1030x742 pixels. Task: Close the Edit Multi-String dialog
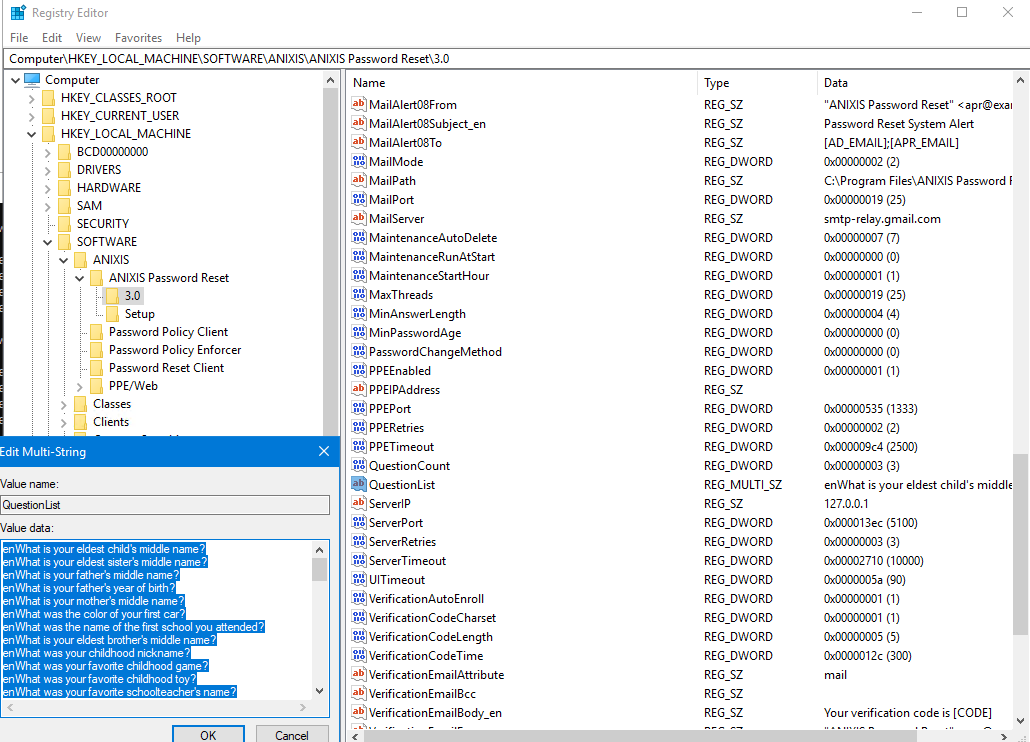323,452
